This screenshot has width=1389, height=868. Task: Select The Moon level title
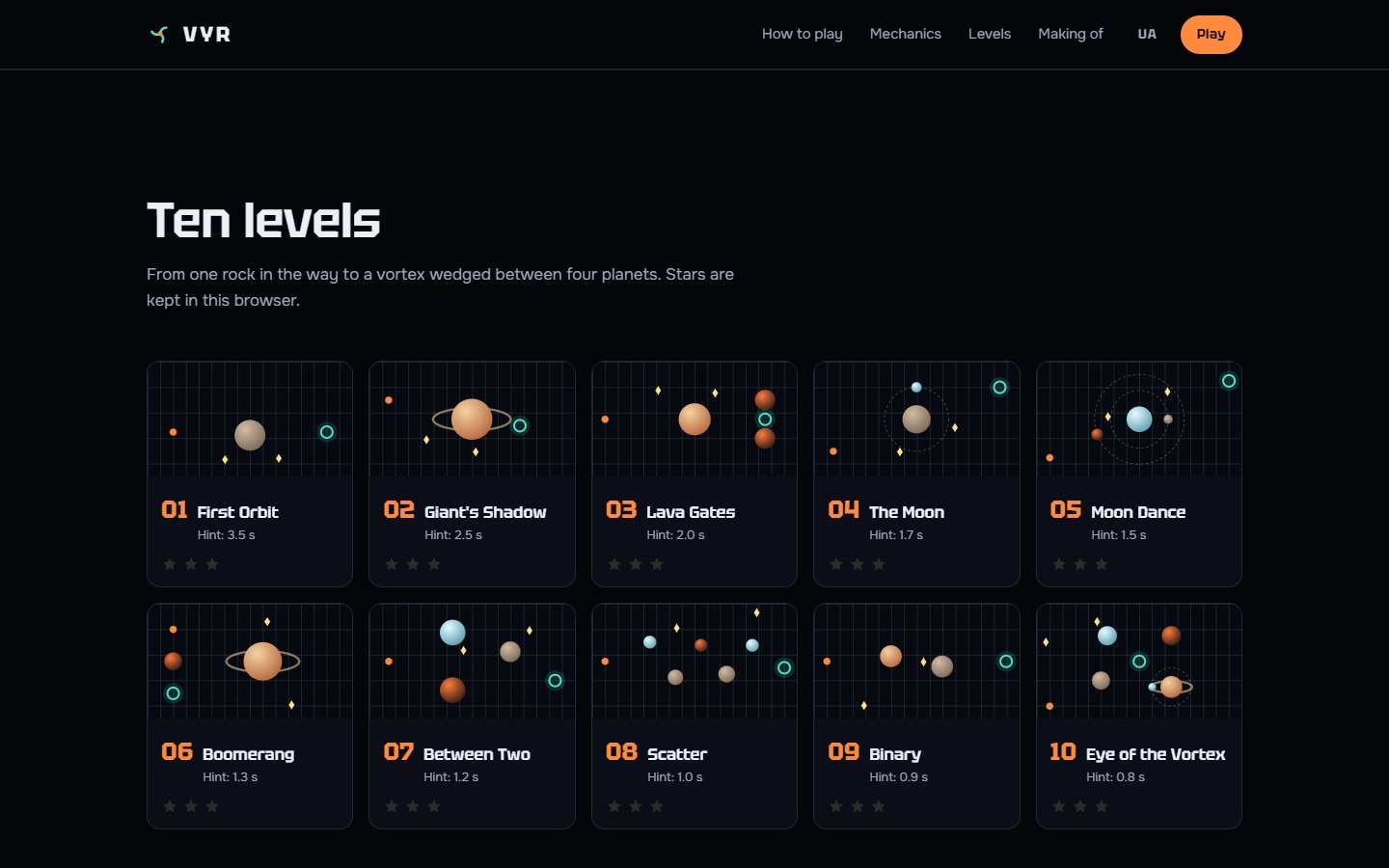pos(907,512)
